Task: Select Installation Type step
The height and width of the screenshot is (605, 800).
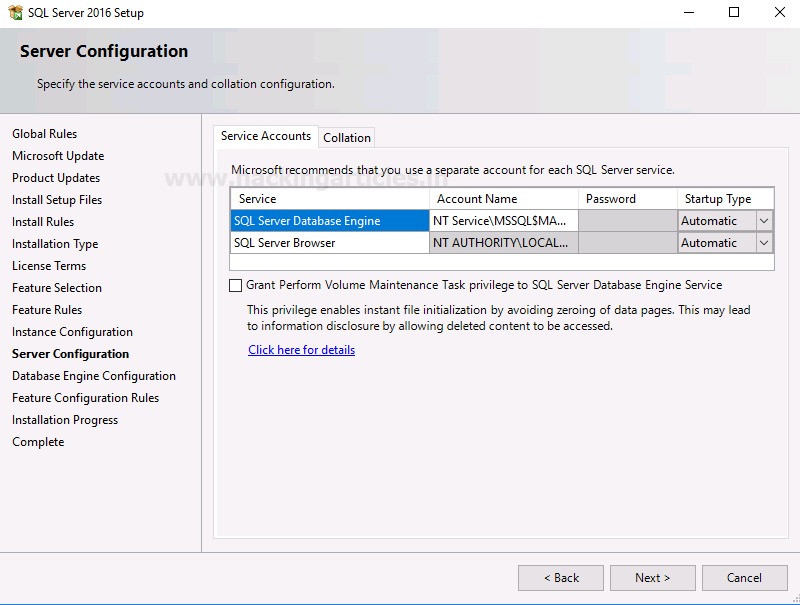Action: tap(55, 244)
